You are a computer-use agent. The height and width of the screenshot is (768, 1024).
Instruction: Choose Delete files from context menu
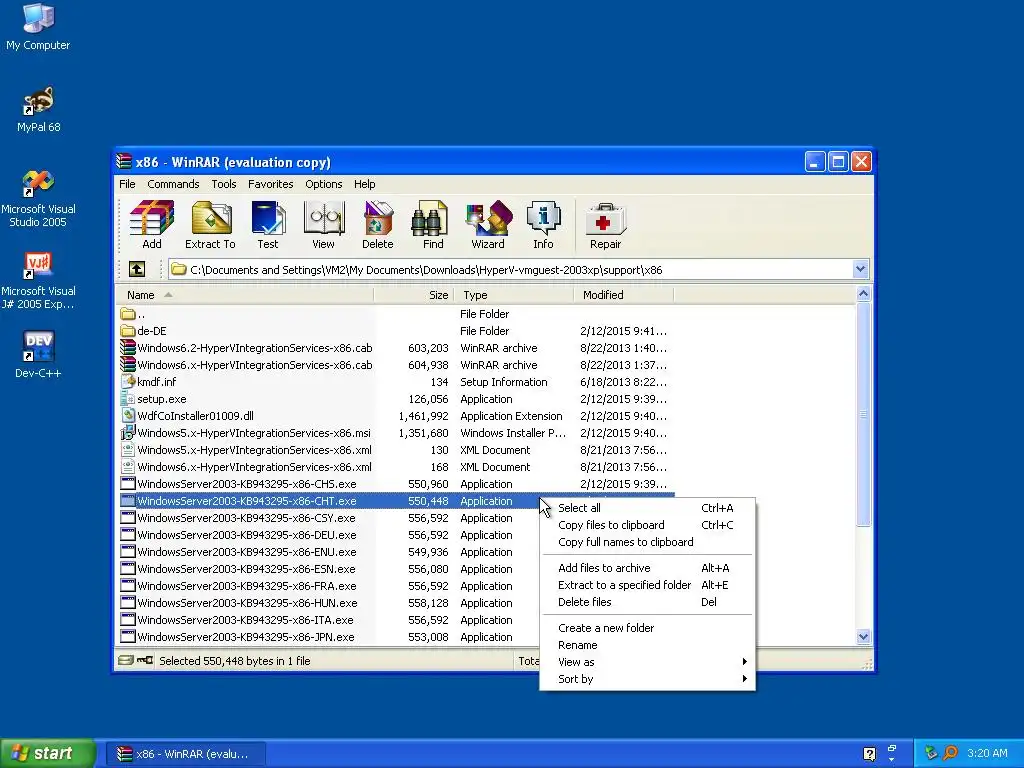click(x=647, y=601)
